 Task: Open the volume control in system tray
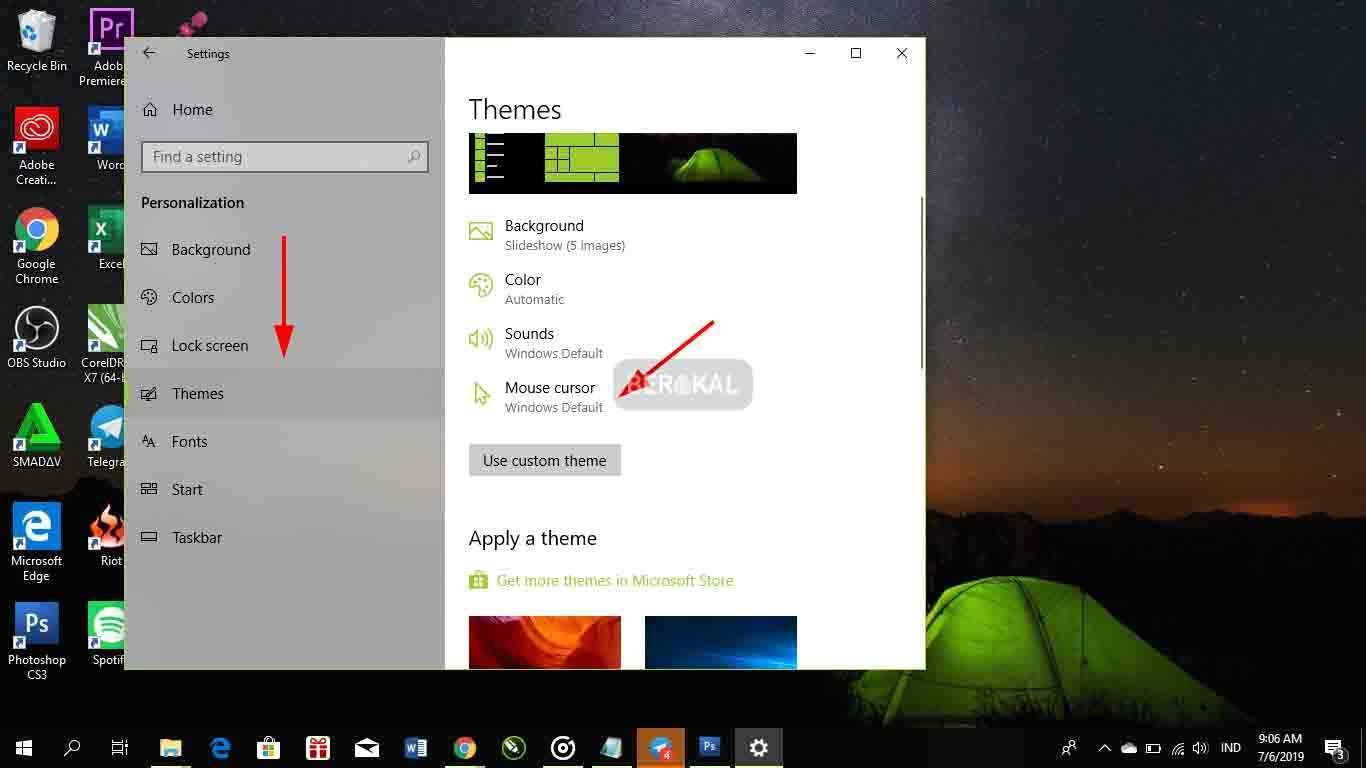tap(1201, 747)
